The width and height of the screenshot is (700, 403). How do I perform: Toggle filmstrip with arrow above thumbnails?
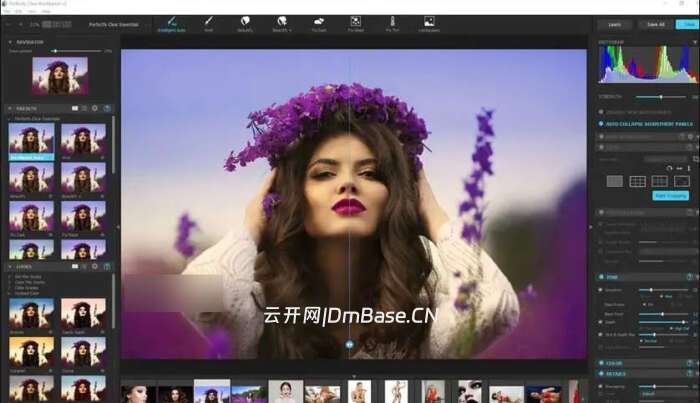pyautogui.click(x=354, y=377)
